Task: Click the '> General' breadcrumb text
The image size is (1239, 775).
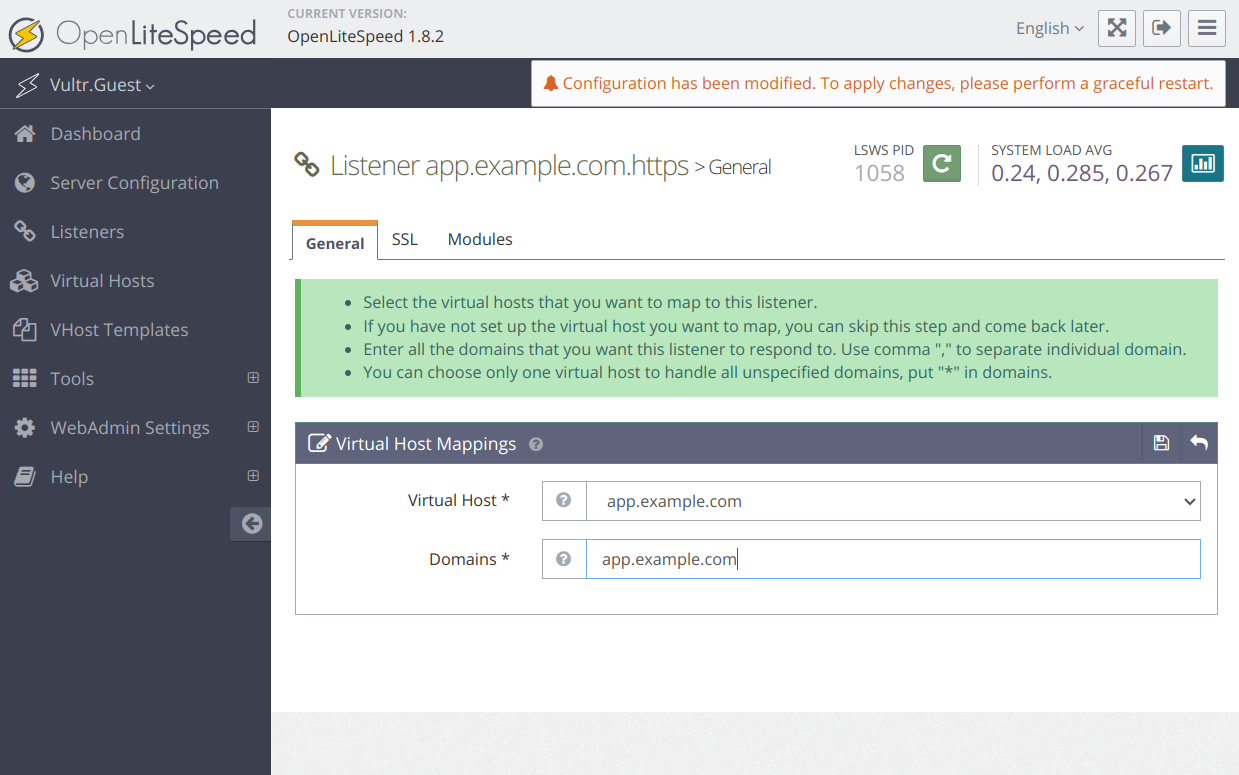Action: pos(733,167)
